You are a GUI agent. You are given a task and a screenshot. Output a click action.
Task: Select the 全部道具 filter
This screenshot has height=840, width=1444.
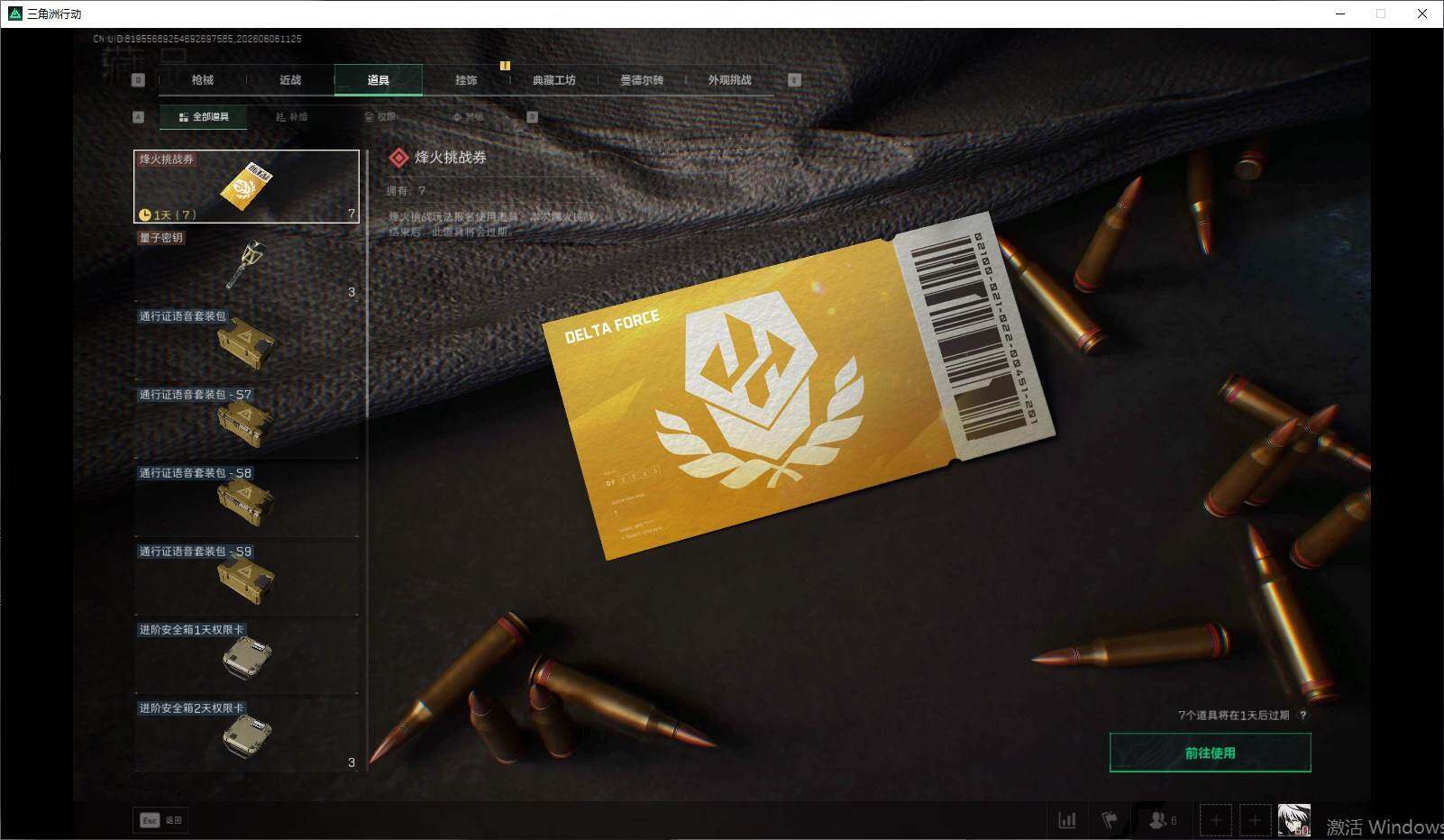point(204,117)
